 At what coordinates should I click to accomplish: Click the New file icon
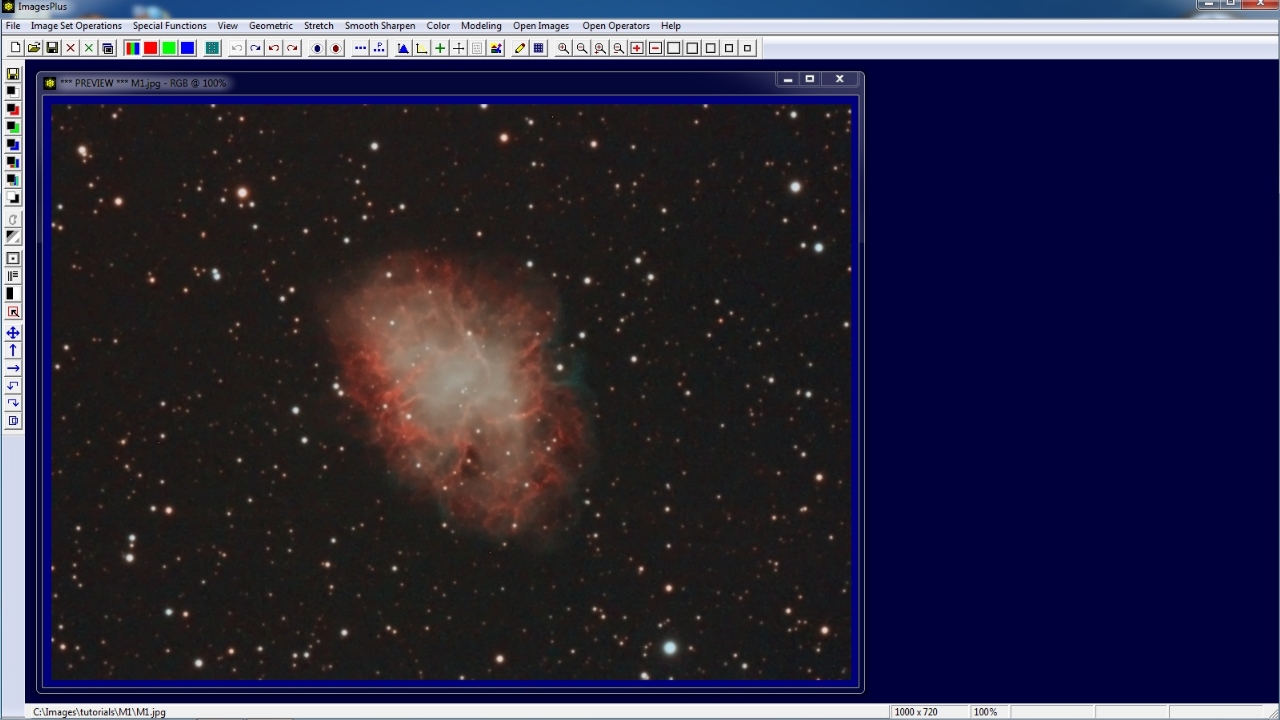click(x=15, y=48)
